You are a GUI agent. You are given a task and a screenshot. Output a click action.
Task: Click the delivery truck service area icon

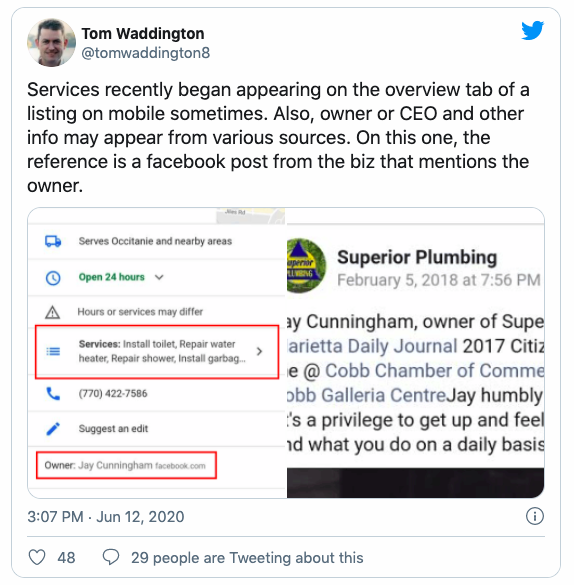coord(53,241)
